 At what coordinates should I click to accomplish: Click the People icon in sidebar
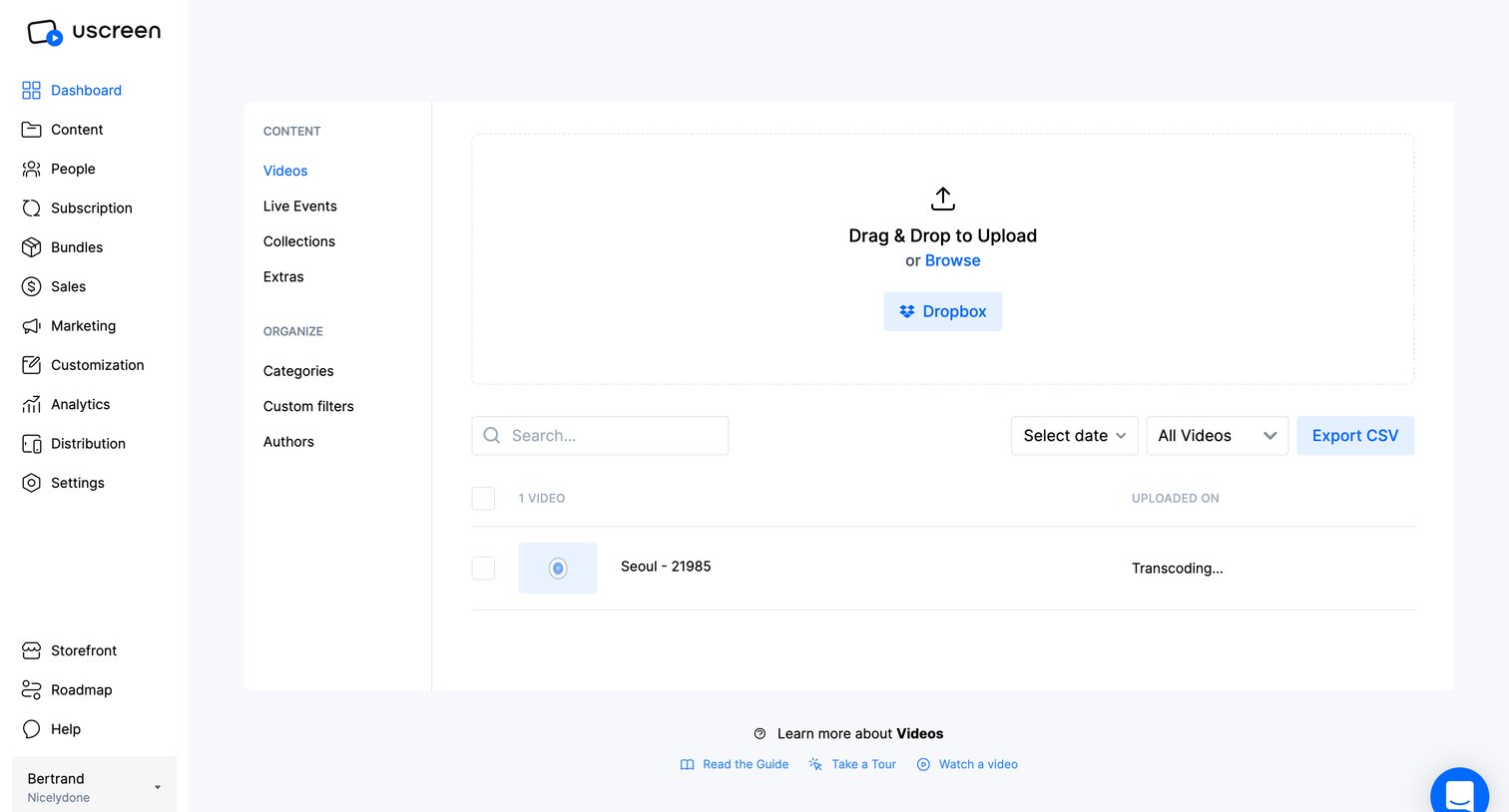click(x=31, y=169)
